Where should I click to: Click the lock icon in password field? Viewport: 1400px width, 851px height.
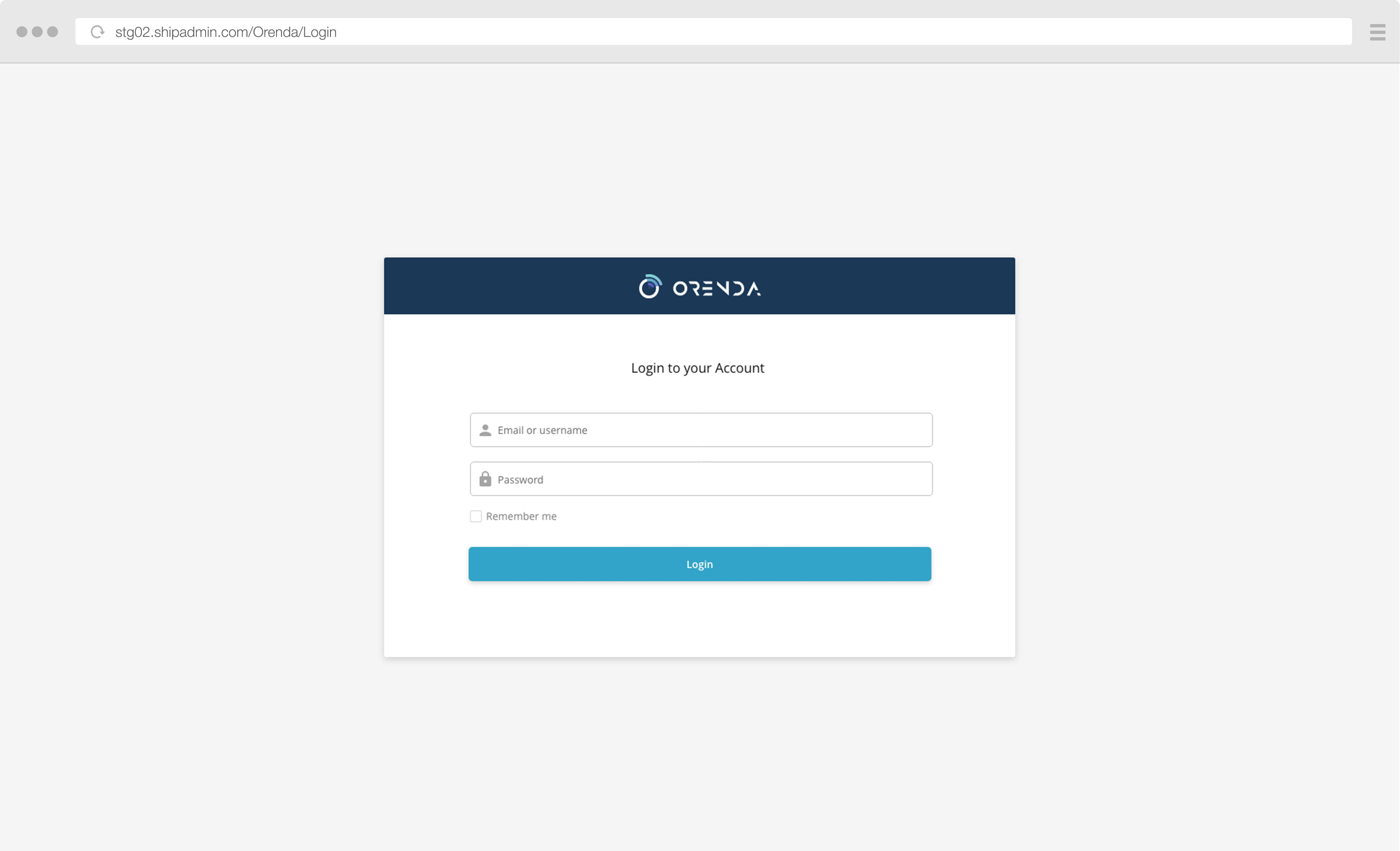[485, 479]
